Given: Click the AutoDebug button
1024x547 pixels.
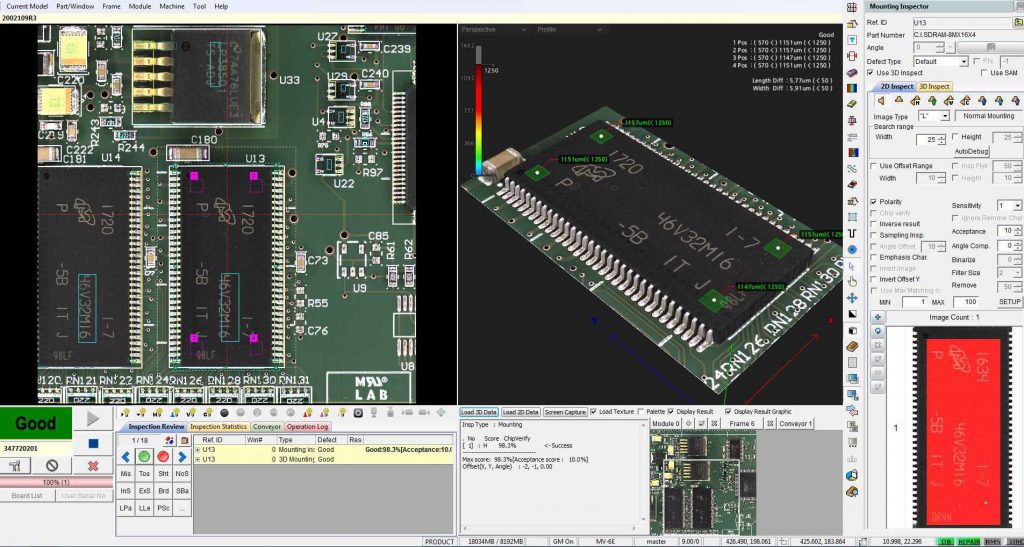Looking at the screenshot, I should (x=971, y=151).
